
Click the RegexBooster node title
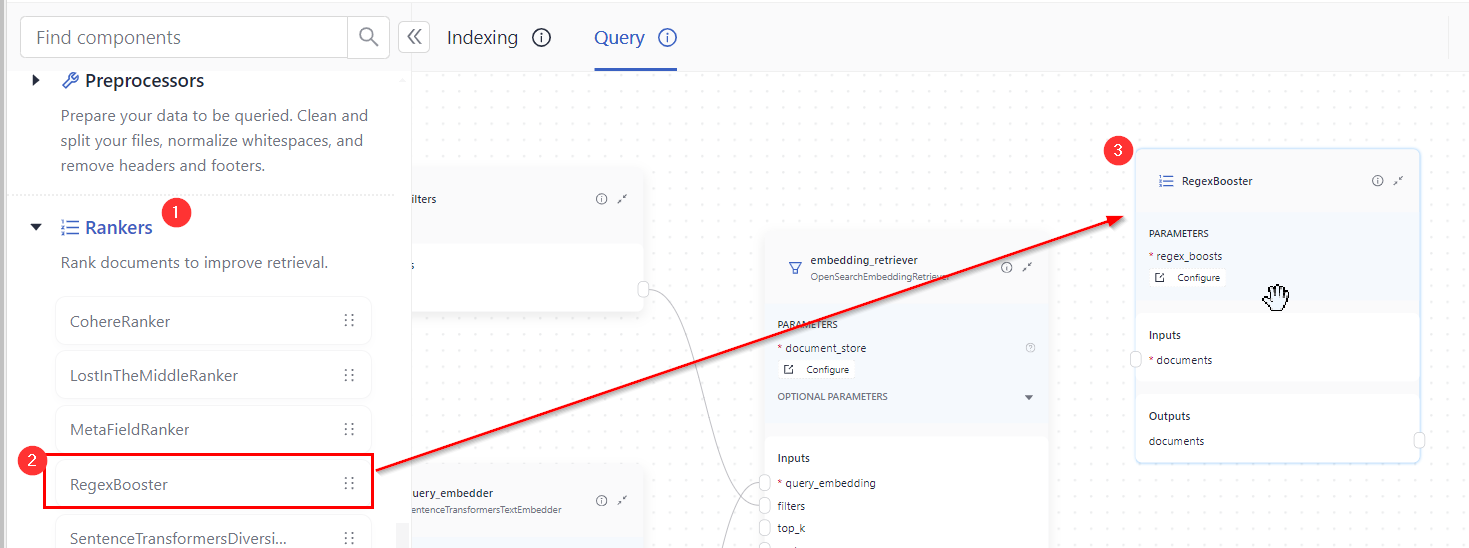click(x=1217, y=181)
